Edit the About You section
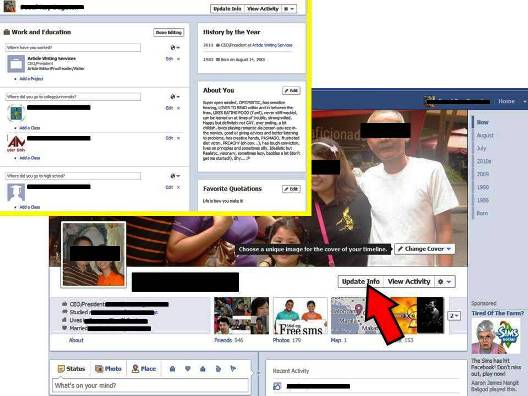528x396 pixels. (x=291, y=91)
